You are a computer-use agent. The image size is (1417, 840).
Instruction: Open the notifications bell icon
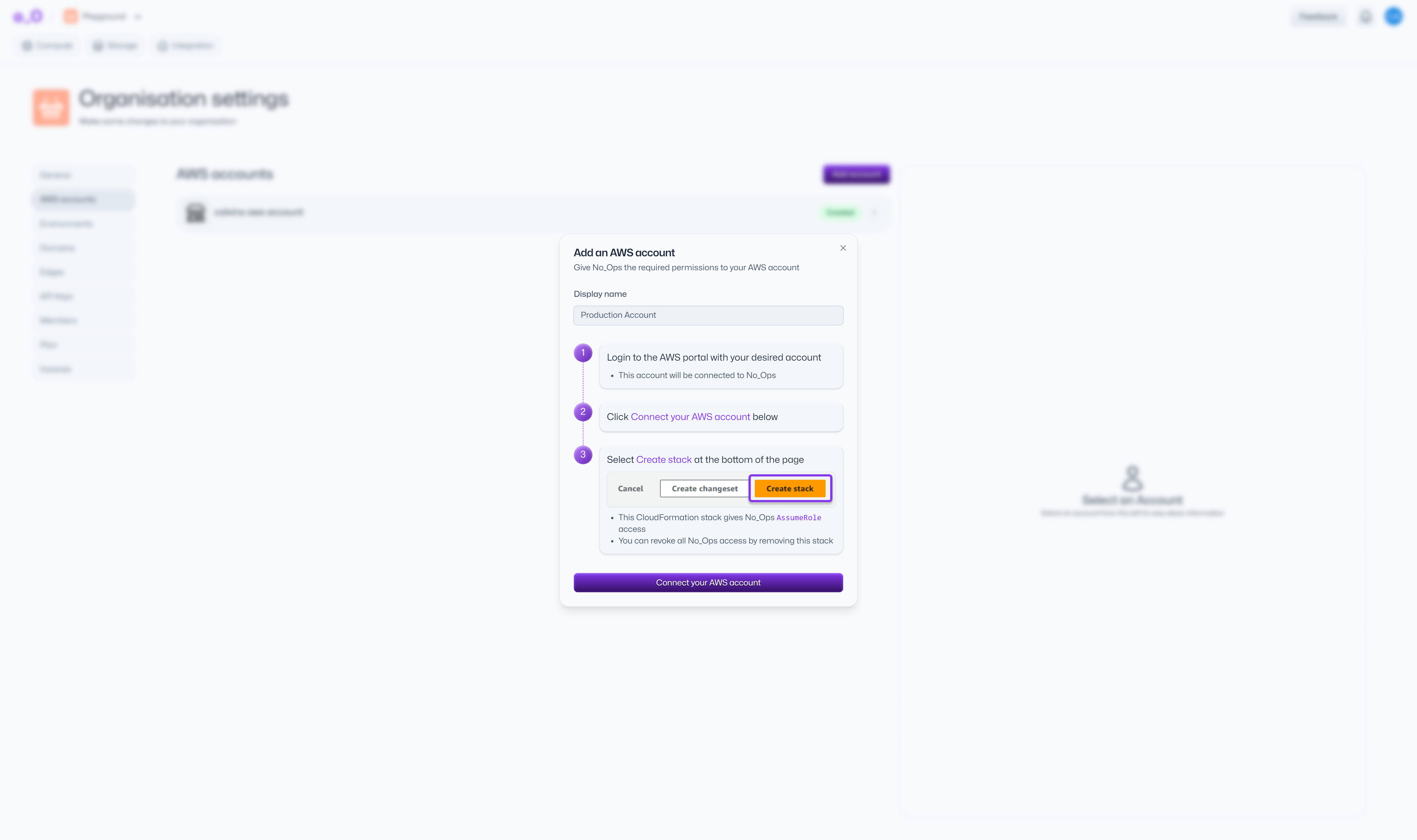coord(1365,17)
